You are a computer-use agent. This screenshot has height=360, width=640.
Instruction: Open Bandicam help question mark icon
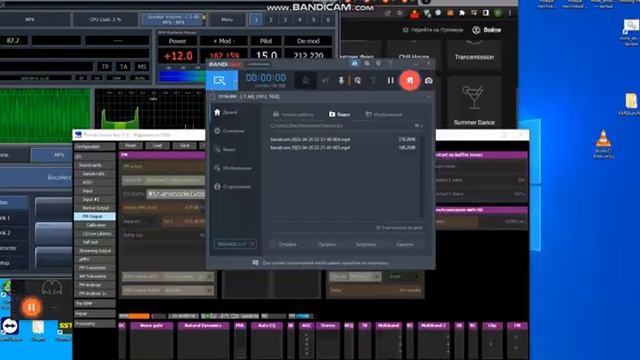point(390,64)
